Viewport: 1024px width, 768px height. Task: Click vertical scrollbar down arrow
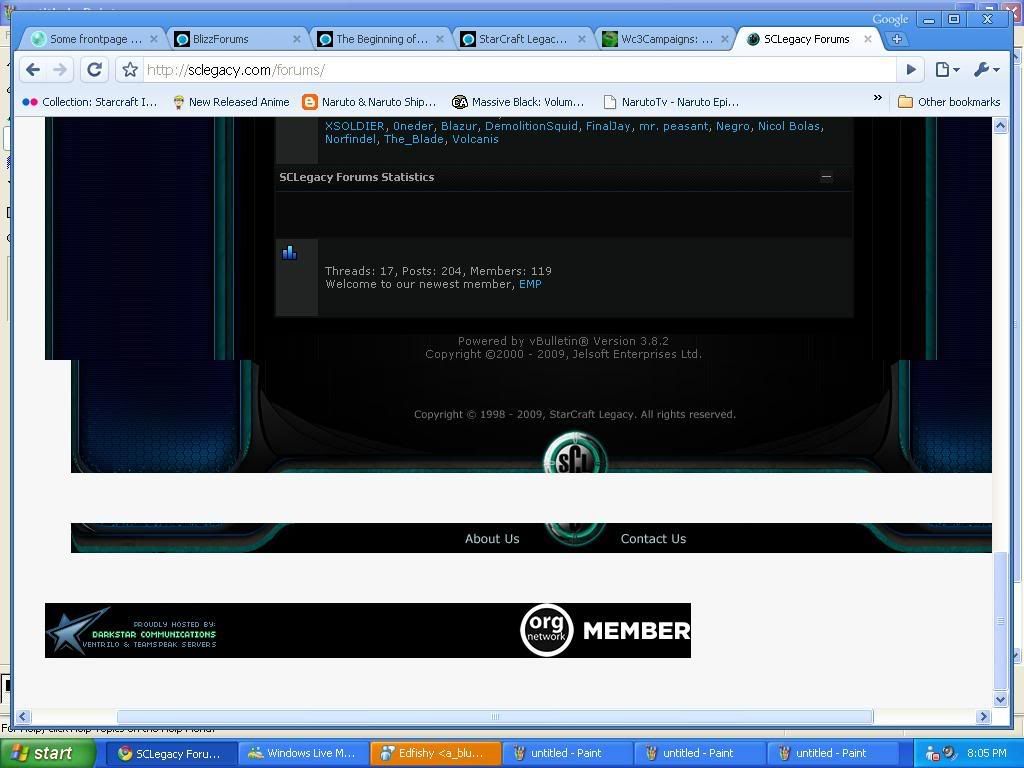pos(1000,699)
